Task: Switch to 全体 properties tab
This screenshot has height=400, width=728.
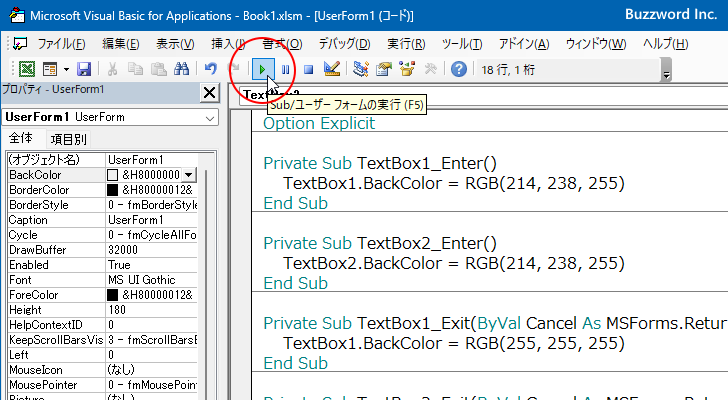Action: click(x=21, y=138)
